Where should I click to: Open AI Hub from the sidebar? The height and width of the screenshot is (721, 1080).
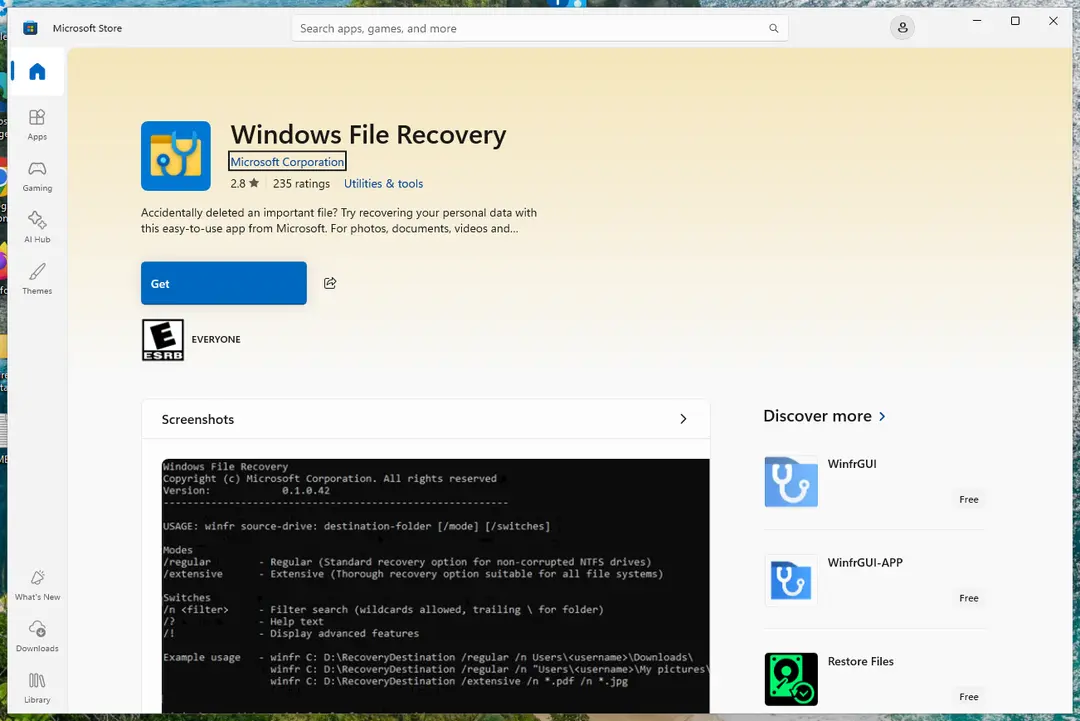click(37, 227)
